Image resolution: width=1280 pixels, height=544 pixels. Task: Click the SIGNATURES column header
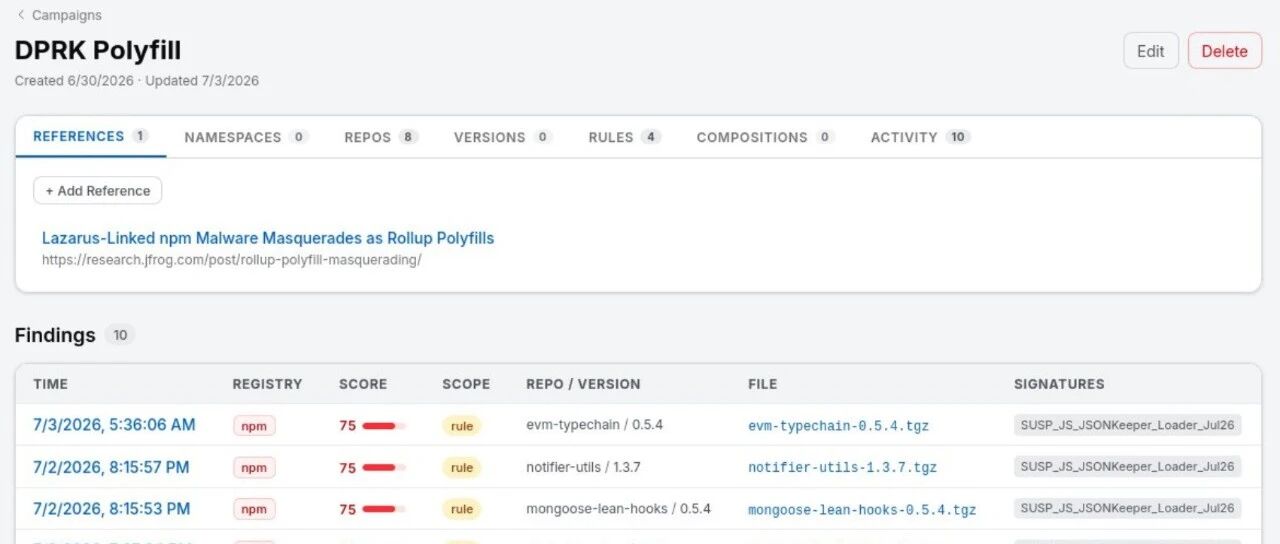pos(1059,384)
